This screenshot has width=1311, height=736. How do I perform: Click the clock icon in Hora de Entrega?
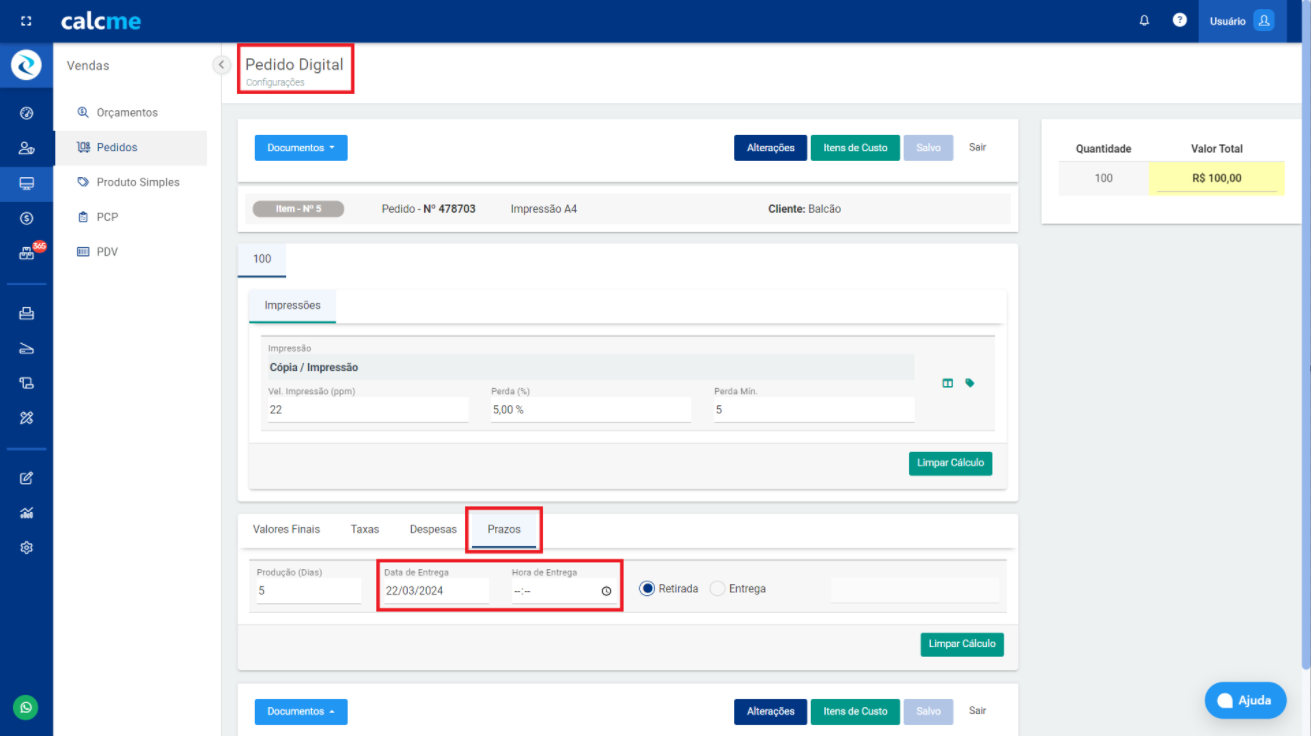[x=606, y=591]
